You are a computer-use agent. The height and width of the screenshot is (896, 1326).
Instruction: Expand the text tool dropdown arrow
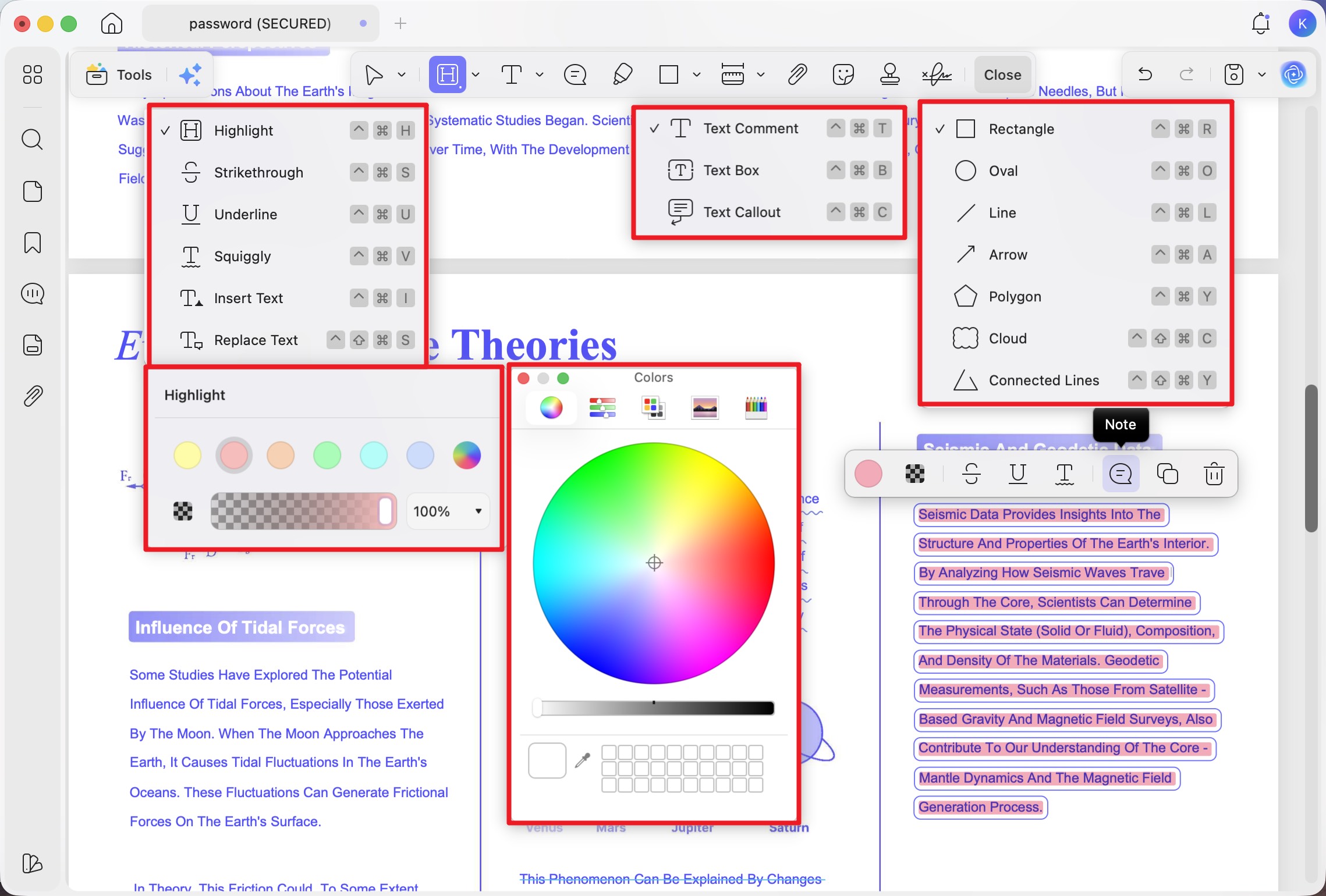point(540,74)
